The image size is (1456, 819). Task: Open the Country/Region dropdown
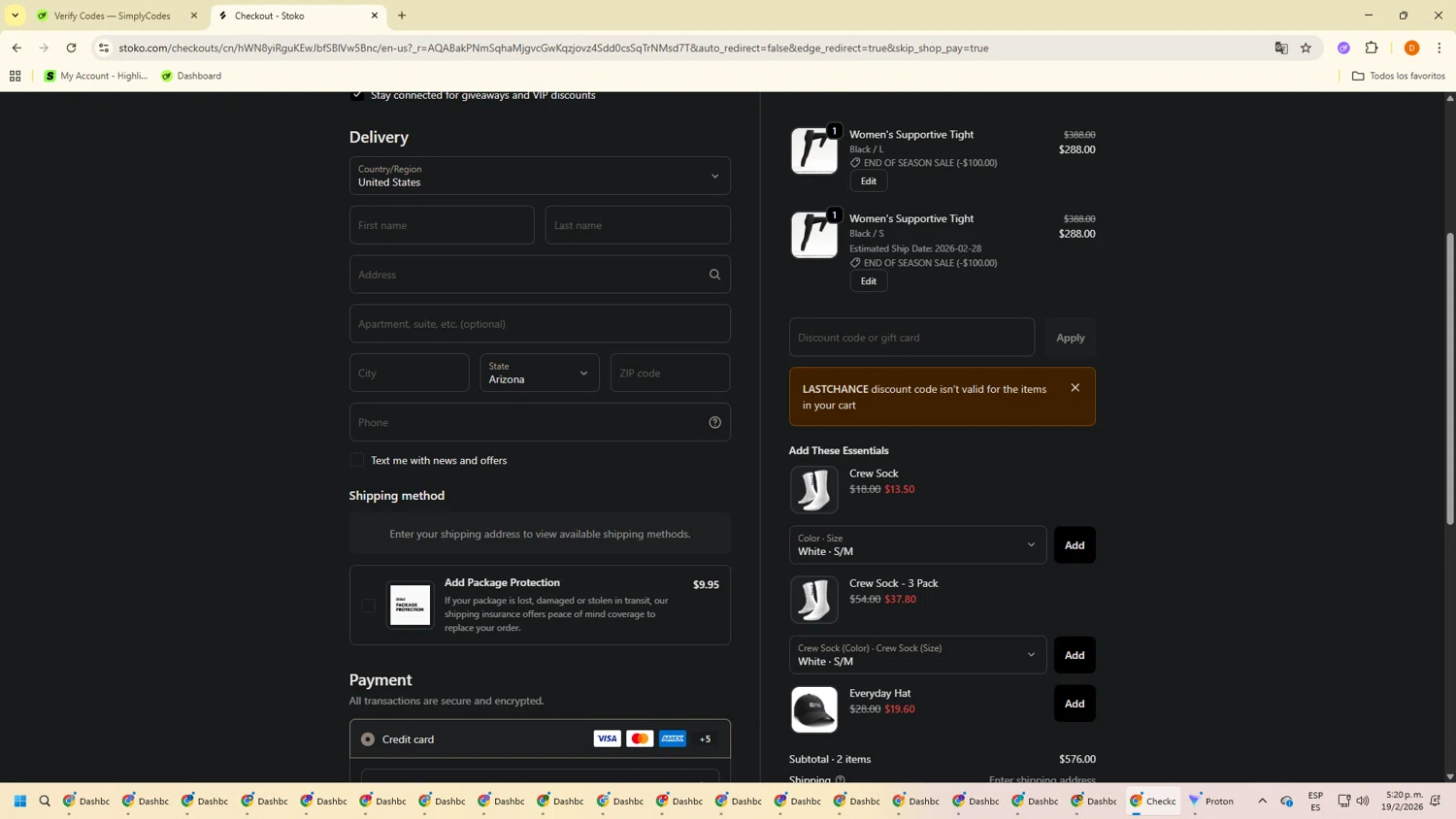click(x=540, y=176)
